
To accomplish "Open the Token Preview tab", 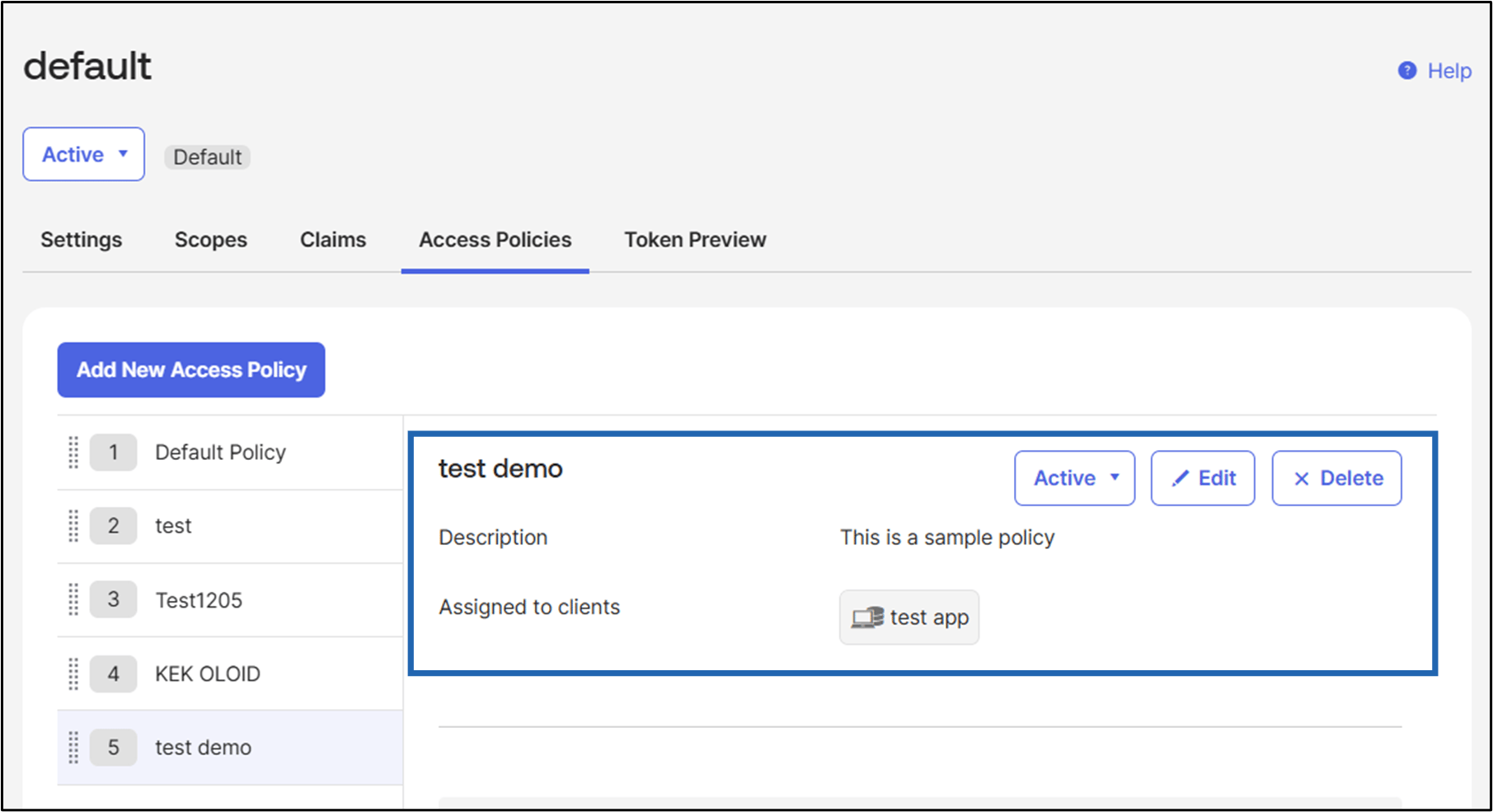I will tap(695, 240).
